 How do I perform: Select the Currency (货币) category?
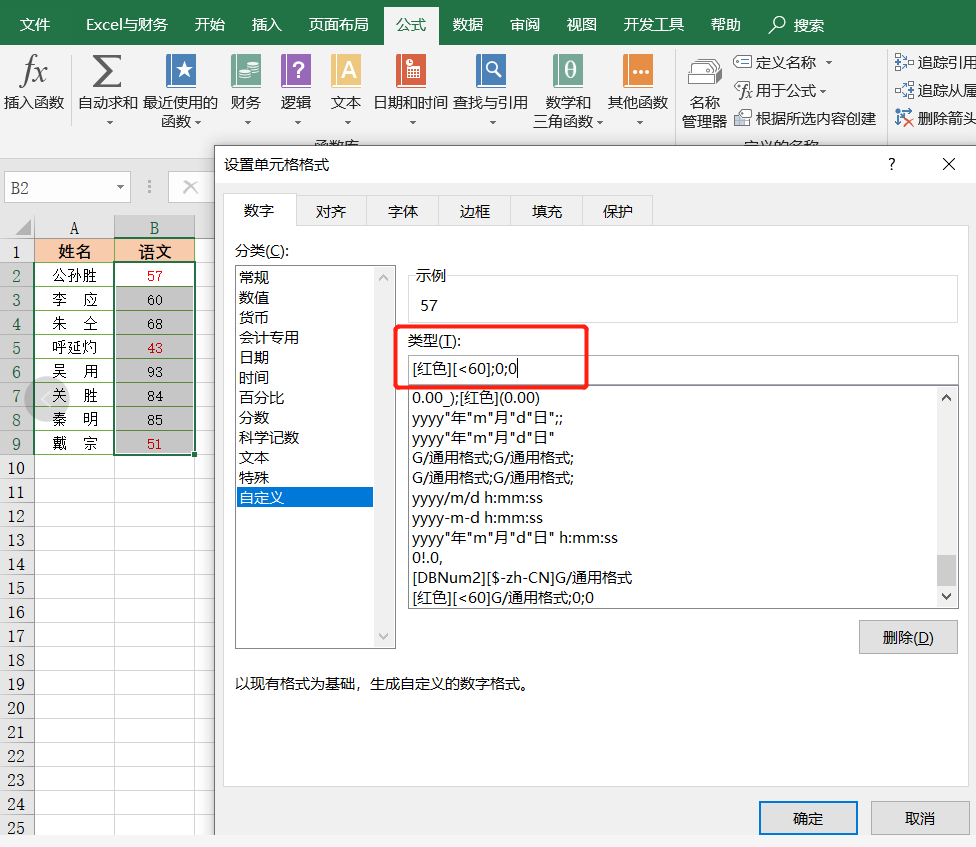pos(305,317)
